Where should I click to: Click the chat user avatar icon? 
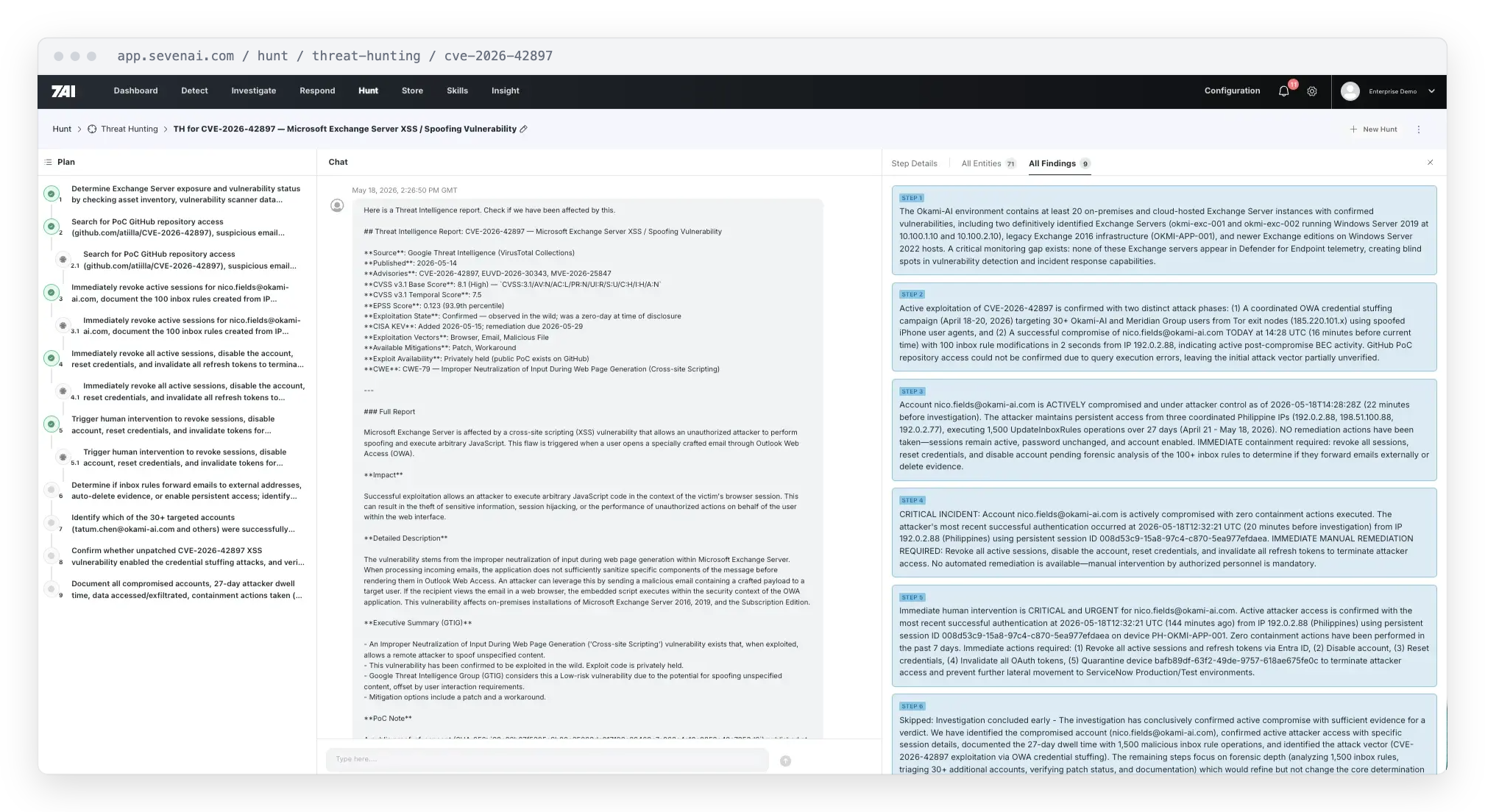pos(337,205)
